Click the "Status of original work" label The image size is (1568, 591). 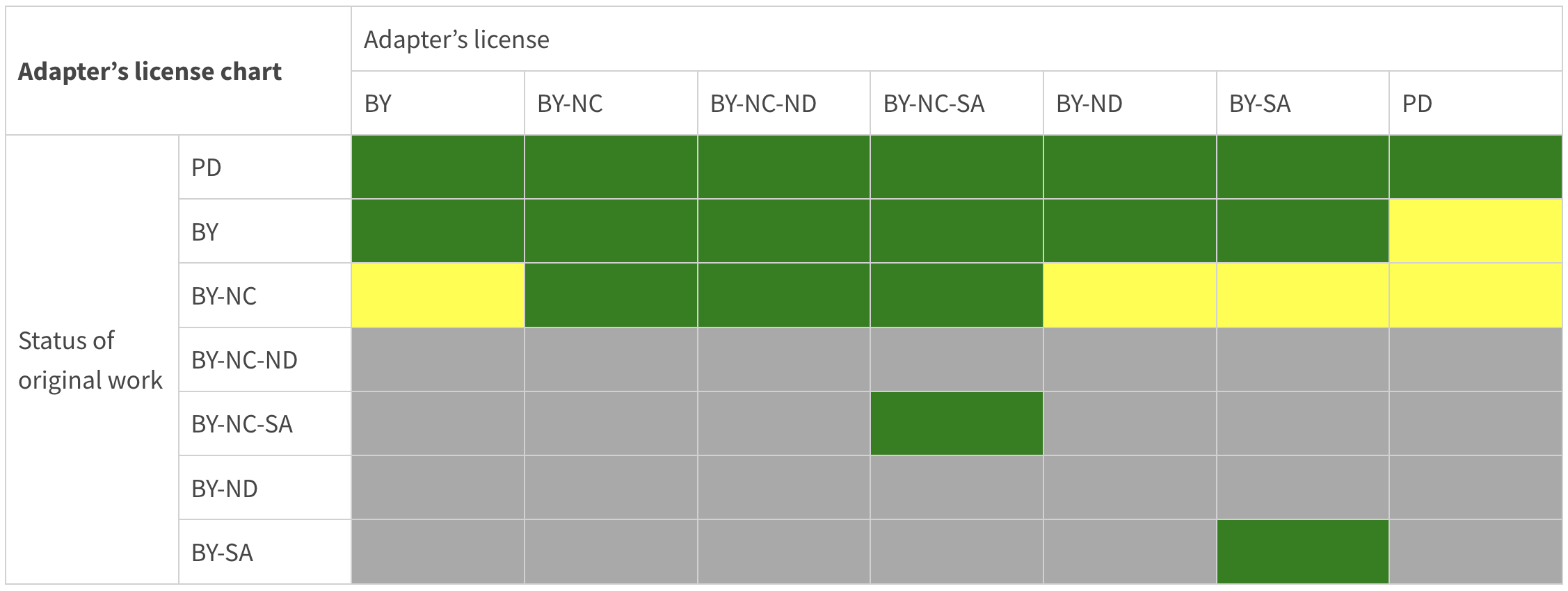(90, 360)
